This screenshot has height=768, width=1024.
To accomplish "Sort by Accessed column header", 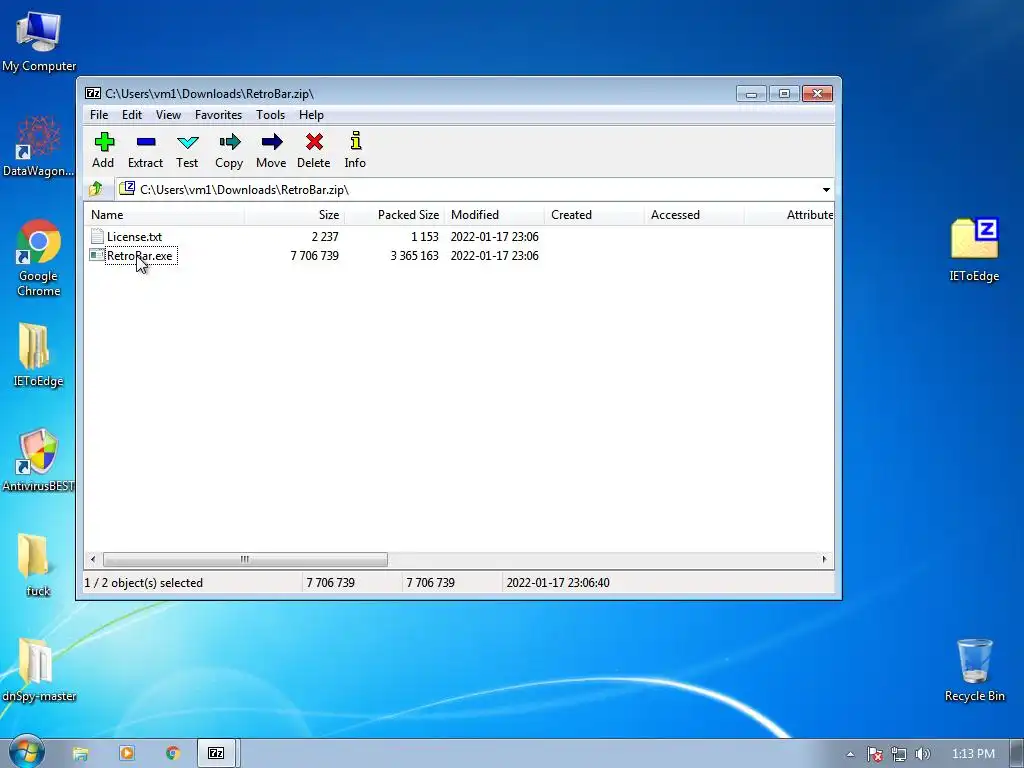I will click(x=694, y=215).
